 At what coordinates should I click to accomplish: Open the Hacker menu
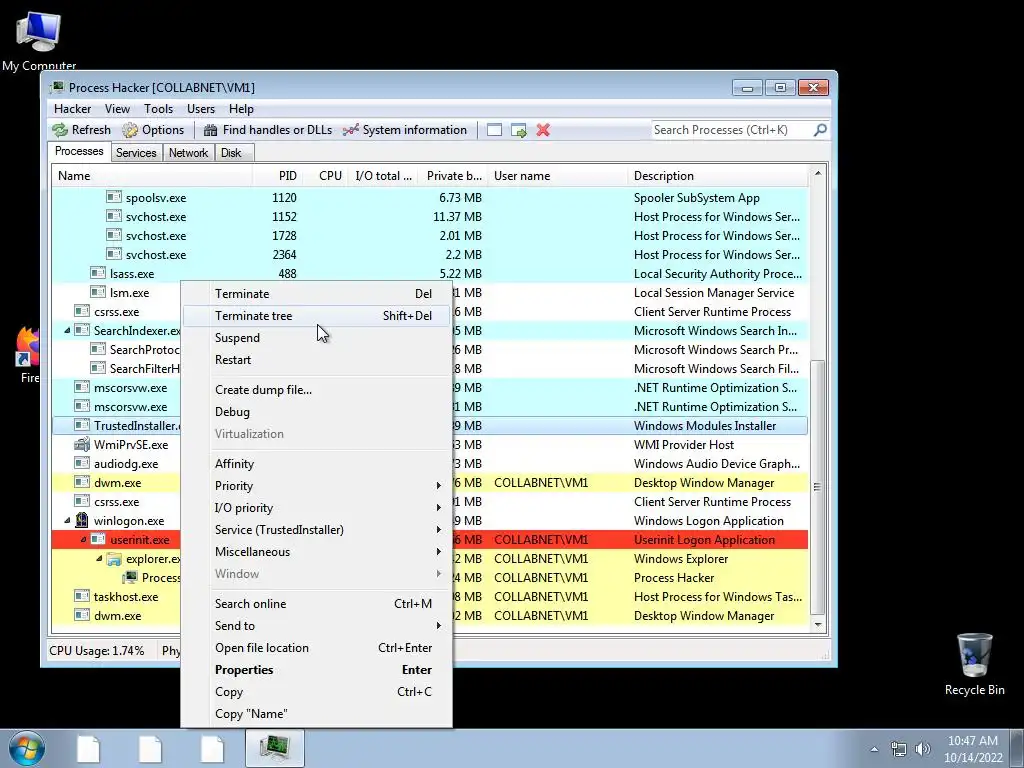(x=72, y=109)
